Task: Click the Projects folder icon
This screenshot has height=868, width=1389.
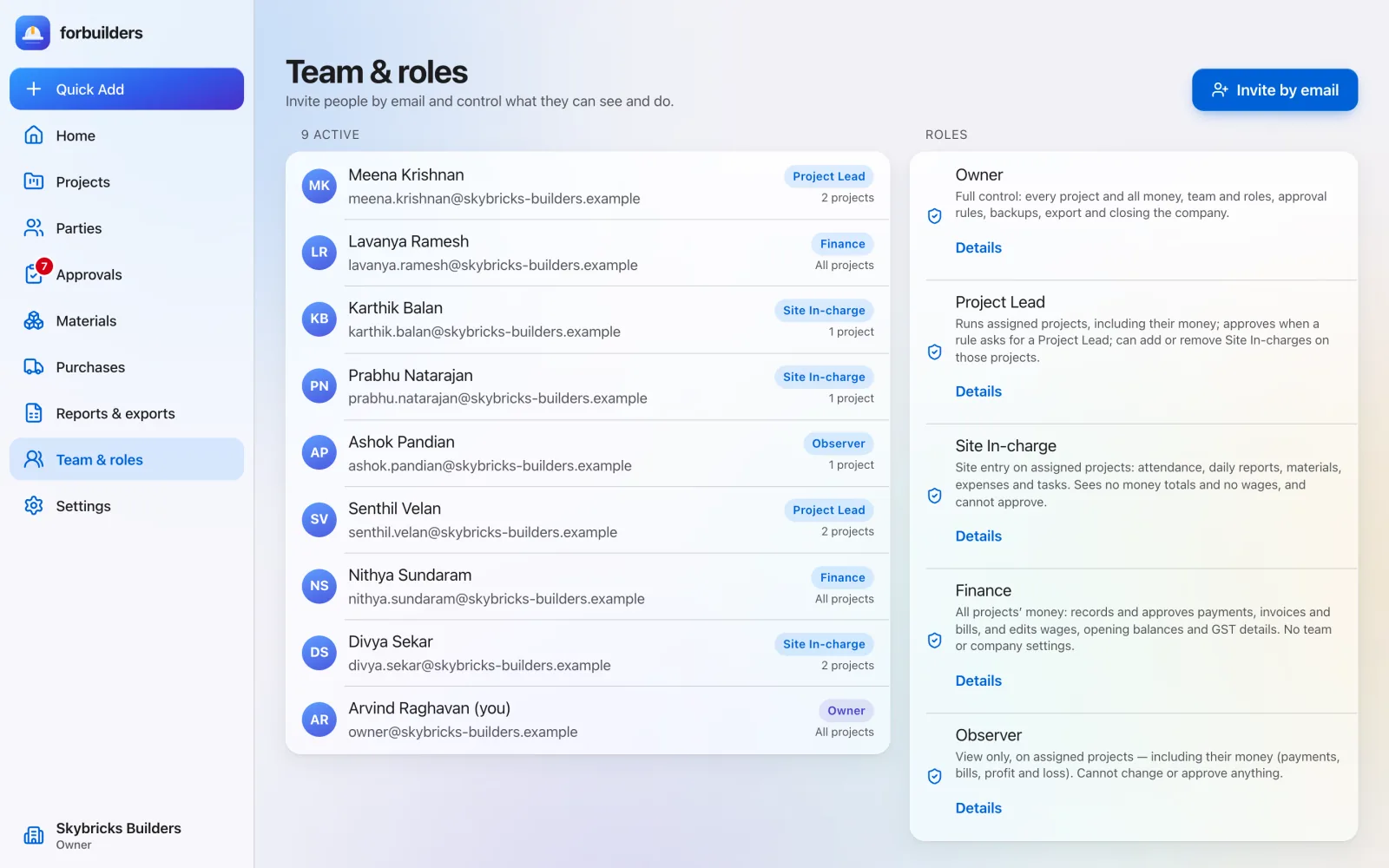Action: (x=34, y=181)
